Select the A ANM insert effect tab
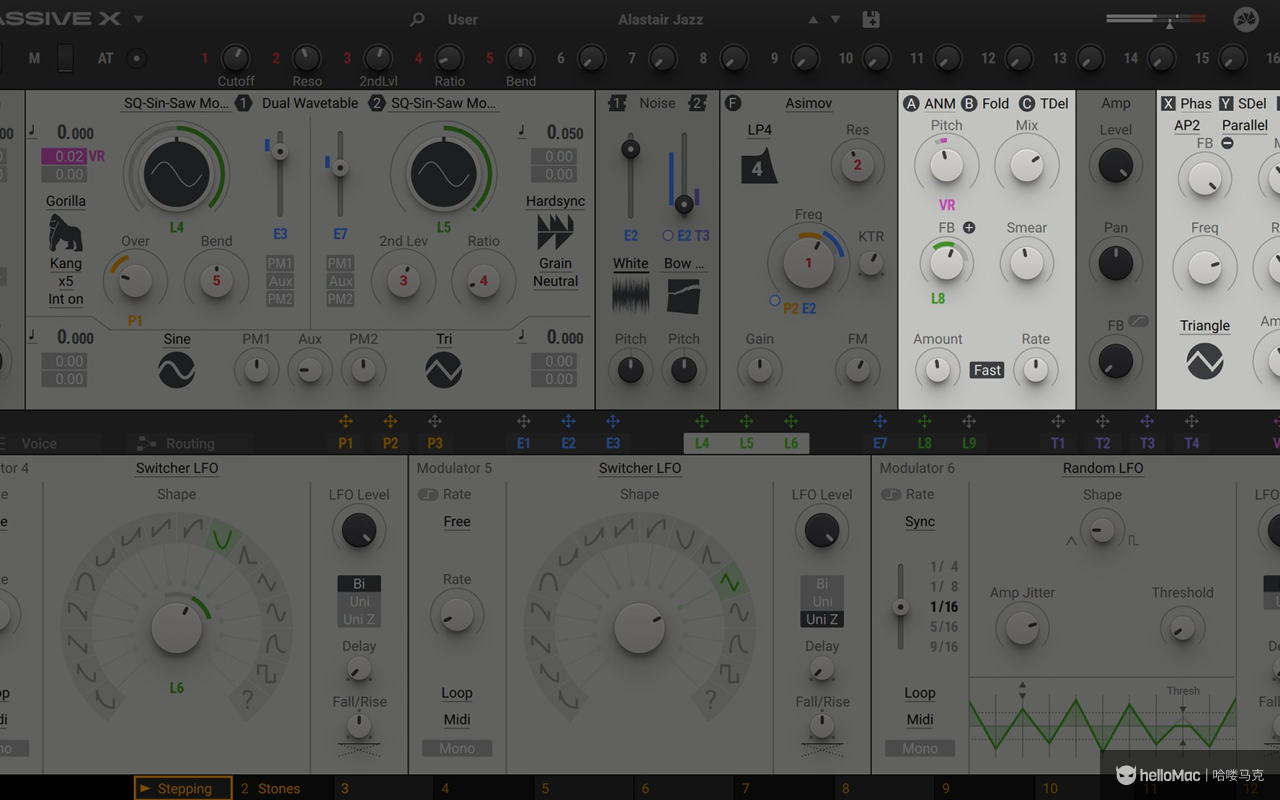This screenshot has height=800, width=1280. pyautogui.click(x=930, y=103)
